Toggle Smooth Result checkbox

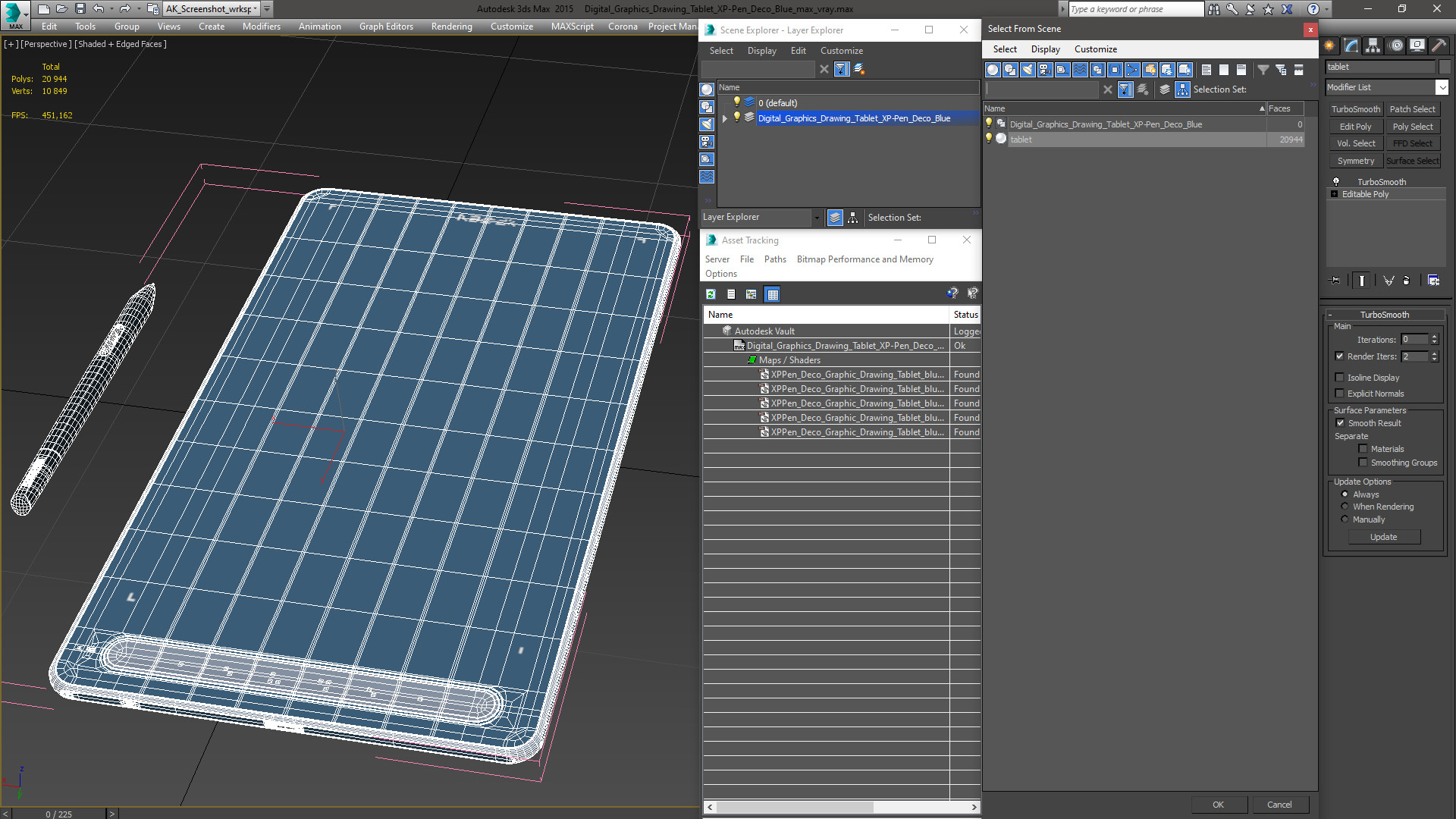1340,423
